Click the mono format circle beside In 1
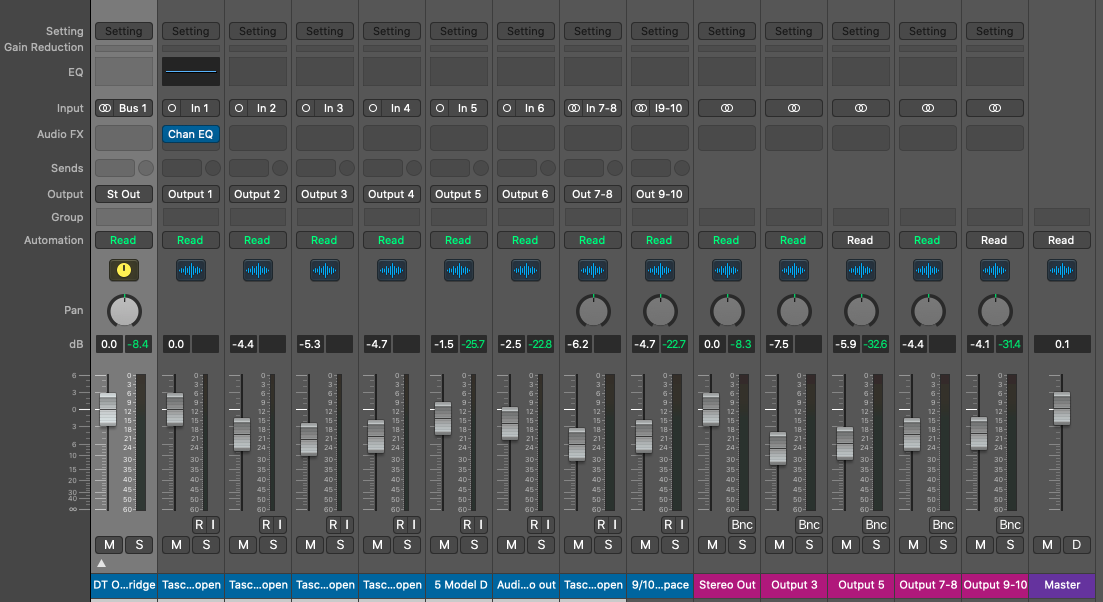1103x602 pixels. 172,108
